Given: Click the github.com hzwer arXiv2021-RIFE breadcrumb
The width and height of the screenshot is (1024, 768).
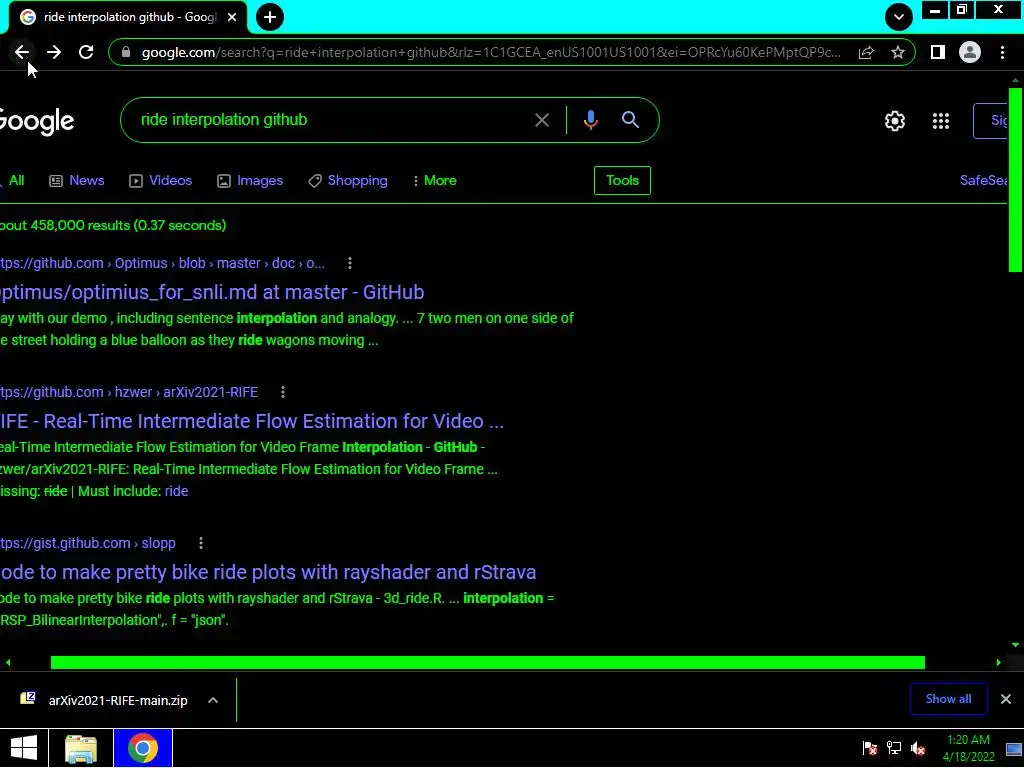Looking at the screenshot, I should click(x=129, y=392).
